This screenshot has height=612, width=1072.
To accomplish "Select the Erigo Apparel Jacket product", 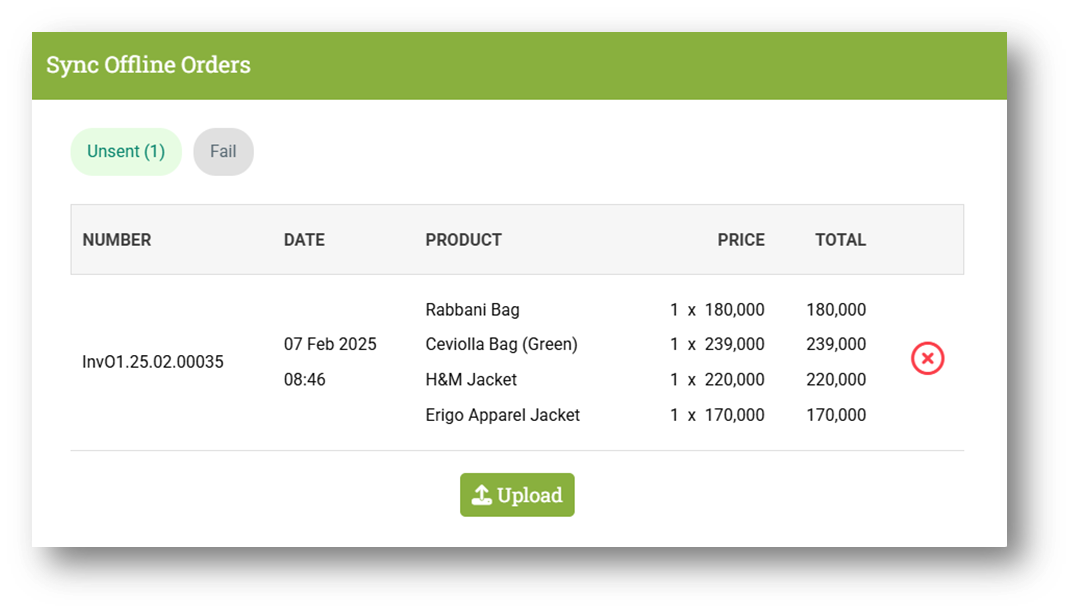I will click(502, 415).
